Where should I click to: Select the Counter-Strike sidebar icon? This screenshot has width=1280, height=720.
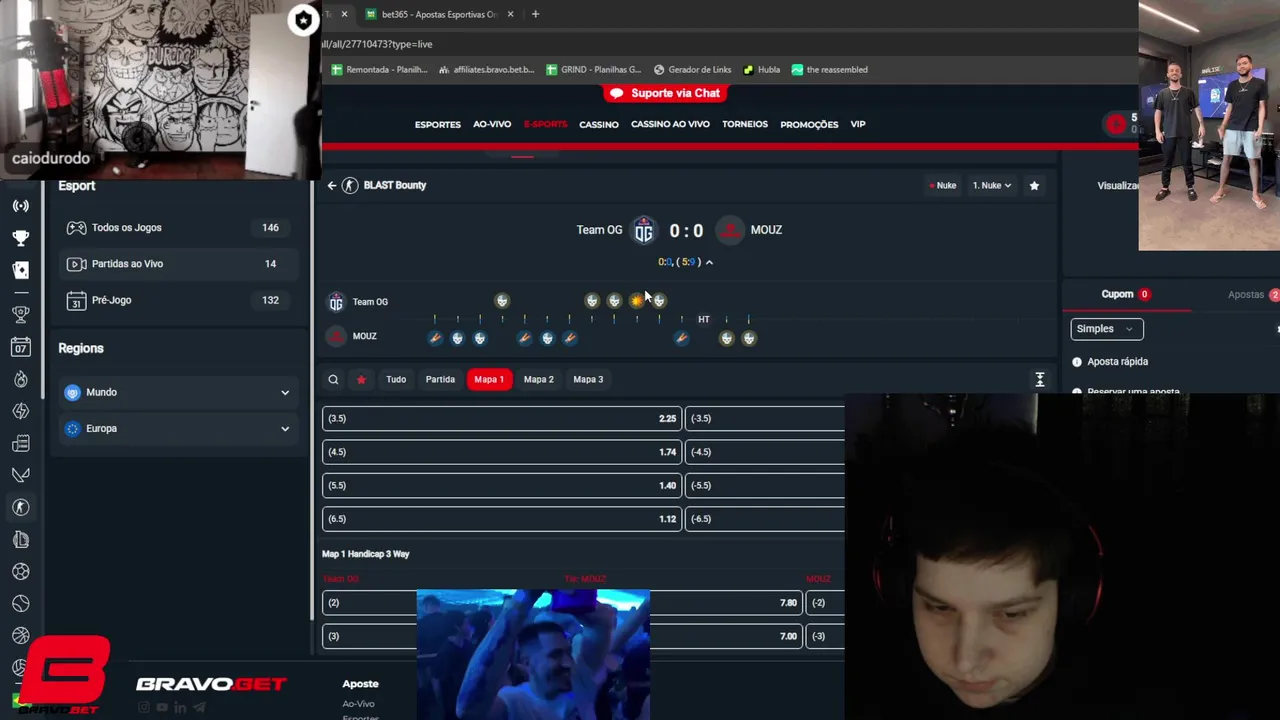point(20,507)
